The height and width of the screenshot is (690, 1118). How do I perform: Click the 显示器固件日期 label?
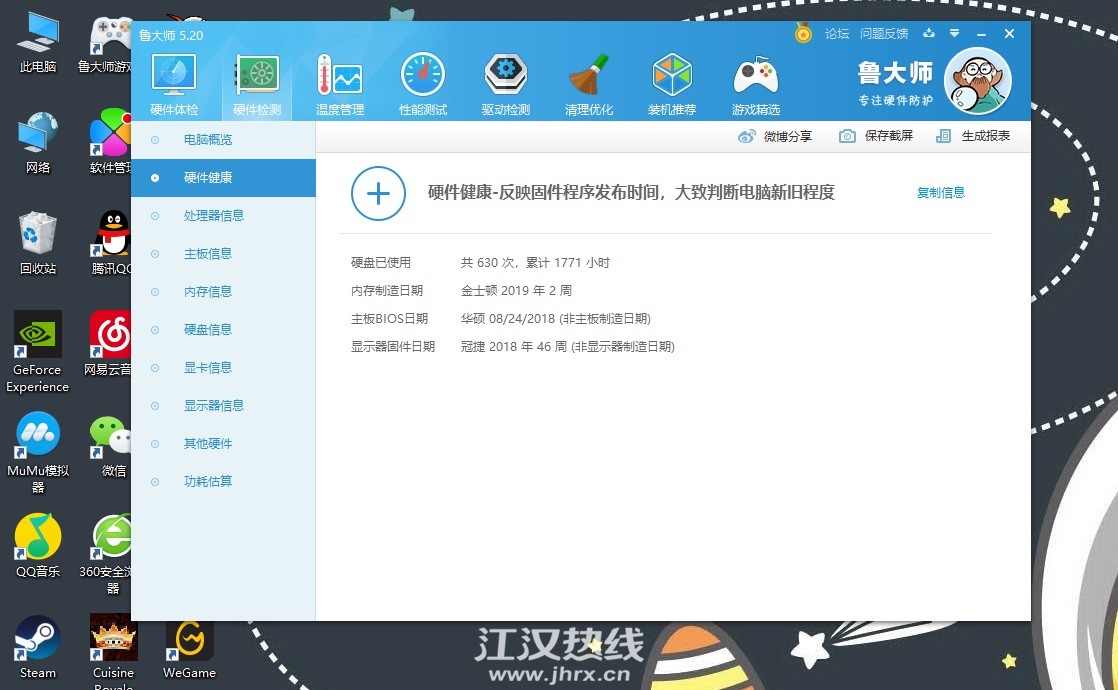click(x=393, y=346)
